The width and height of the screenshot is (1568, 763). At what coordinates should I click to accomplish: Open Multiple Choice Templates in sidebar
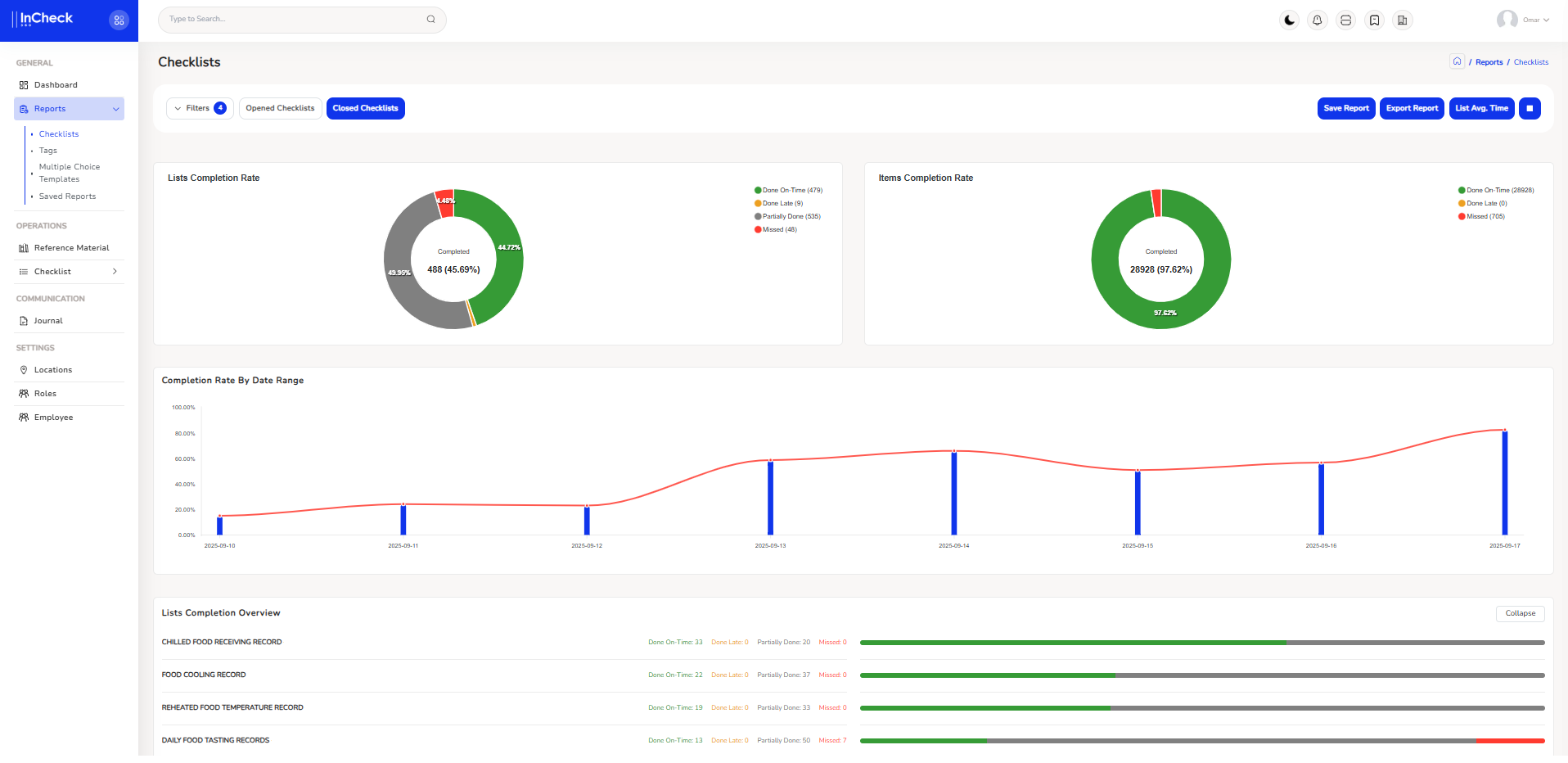(70, 173)
